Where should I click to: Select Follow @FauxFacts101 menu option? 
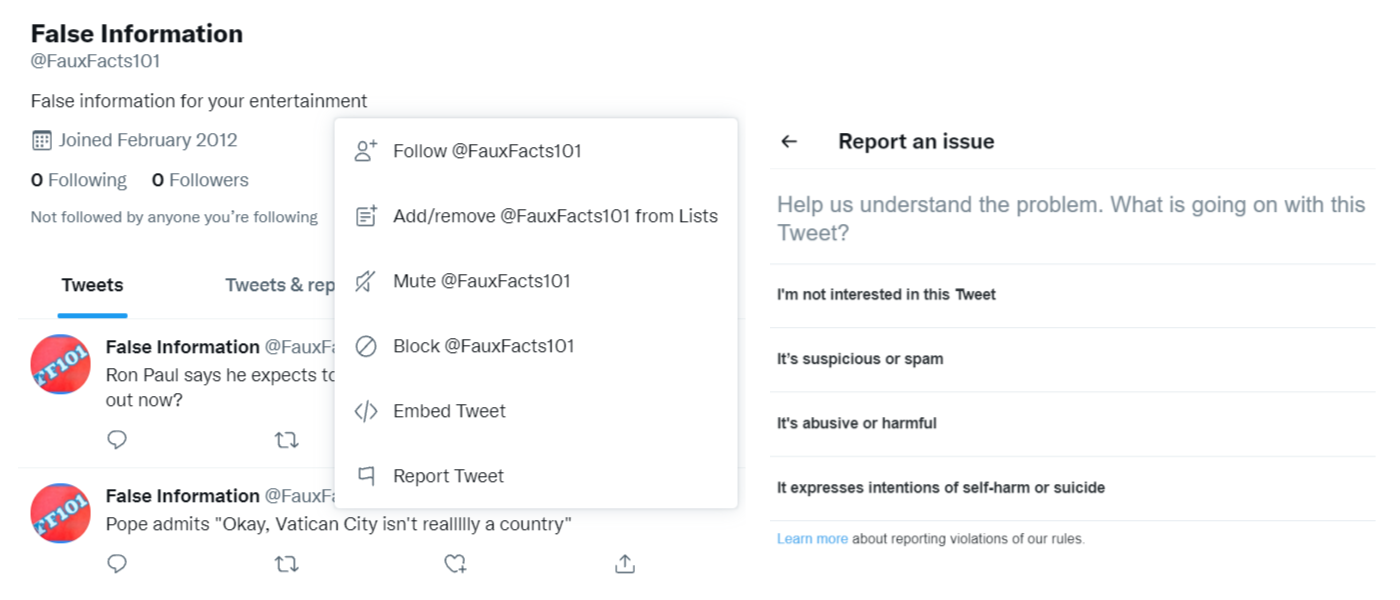point(487,151)
